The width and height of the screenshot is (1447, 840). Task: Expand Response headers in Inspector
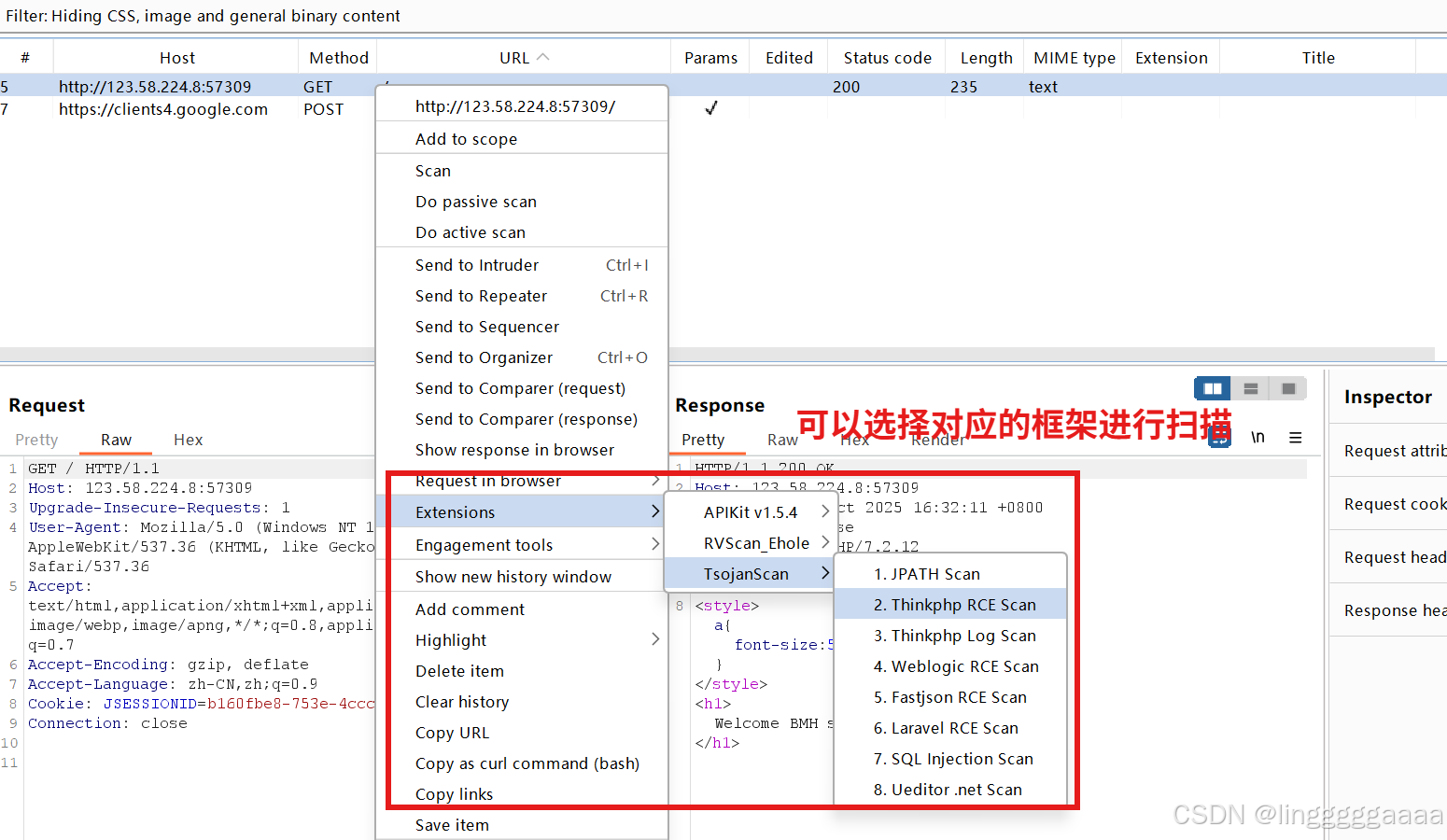pyautogui.click(x=1389, y=610)
